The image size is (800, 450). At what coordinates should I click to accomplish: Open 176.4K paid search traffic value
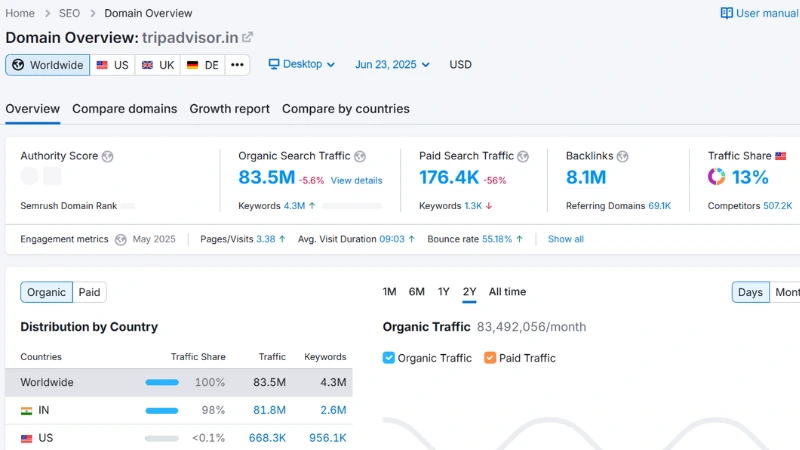coord(449,177)
